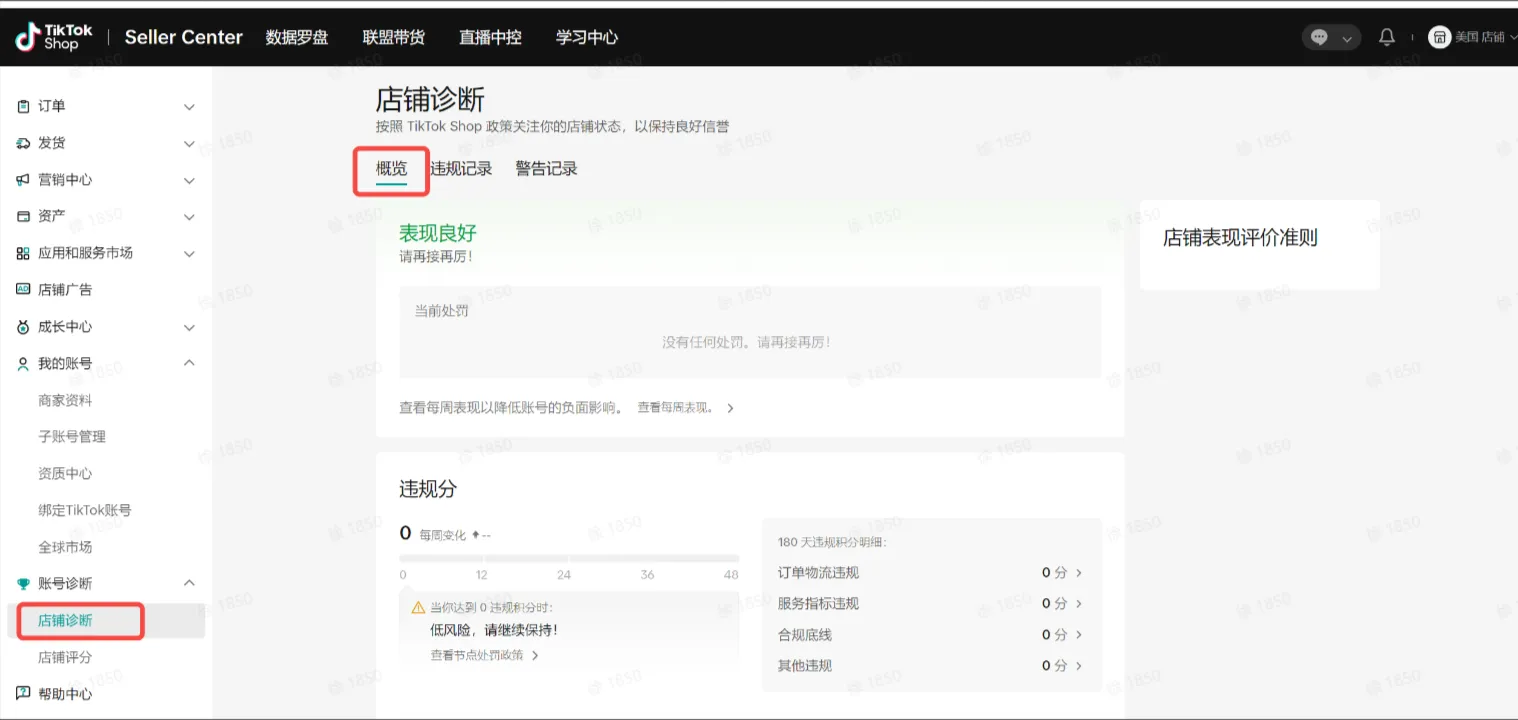Go to 绑定TikTok账号 page

pyautogui.click(x=85, y=510)
